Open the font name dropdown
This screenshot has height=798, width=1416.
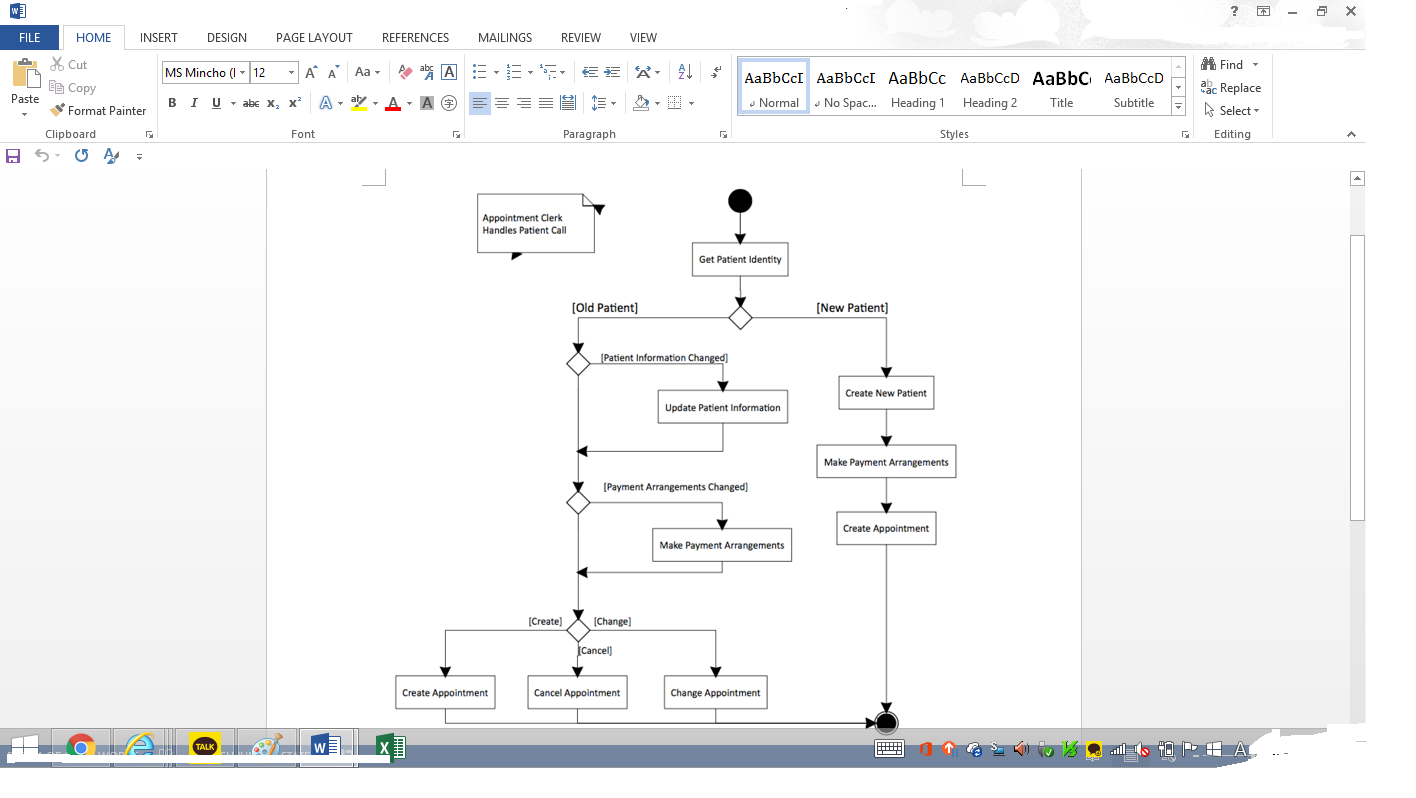[243, 72]
